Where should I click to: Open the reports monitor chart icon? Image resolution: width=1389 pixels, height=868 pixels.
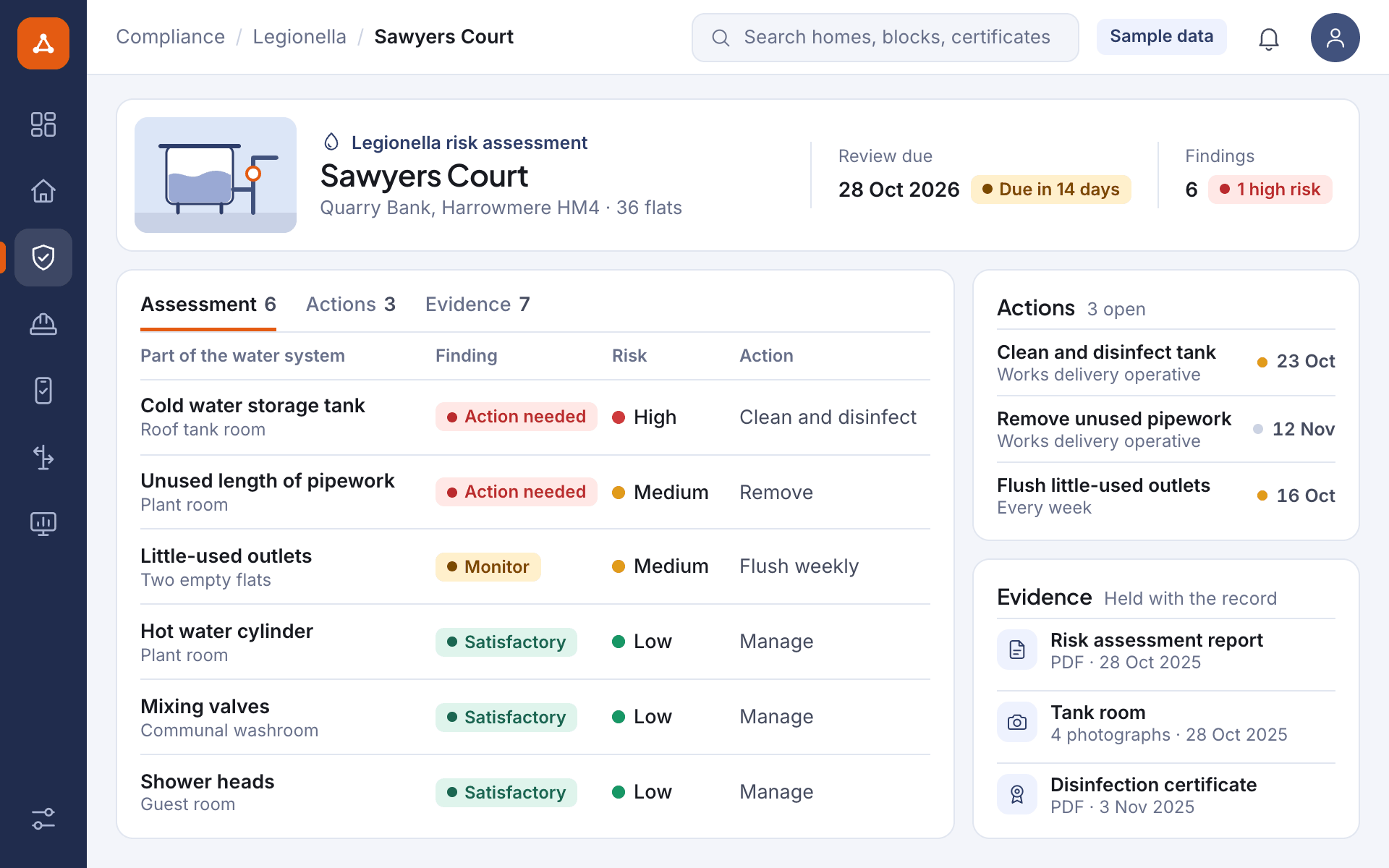(43, 524)
